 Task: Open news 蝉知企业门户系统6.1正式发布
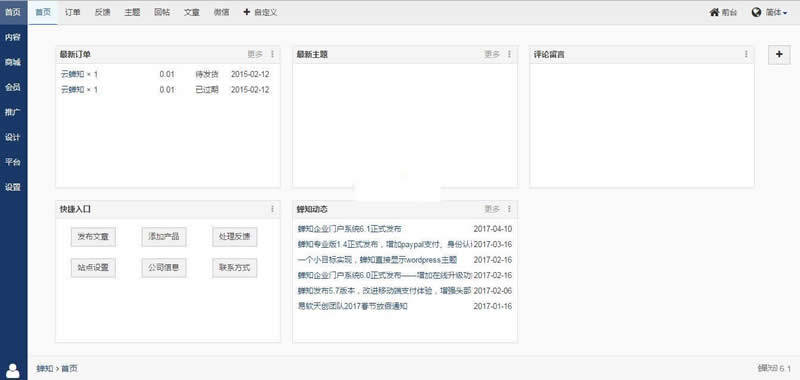coord(349,229)
